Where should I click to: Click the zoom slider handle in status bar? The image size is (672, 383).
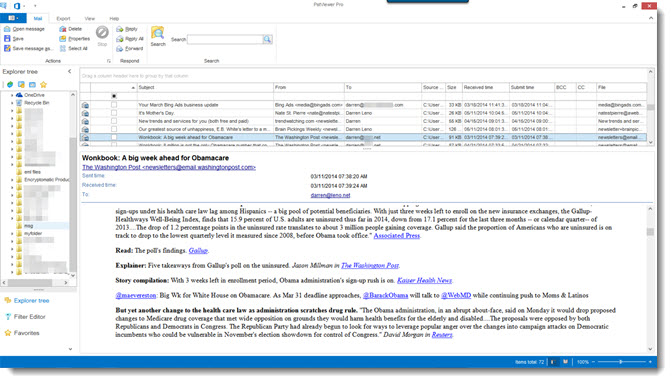point(621,362)
